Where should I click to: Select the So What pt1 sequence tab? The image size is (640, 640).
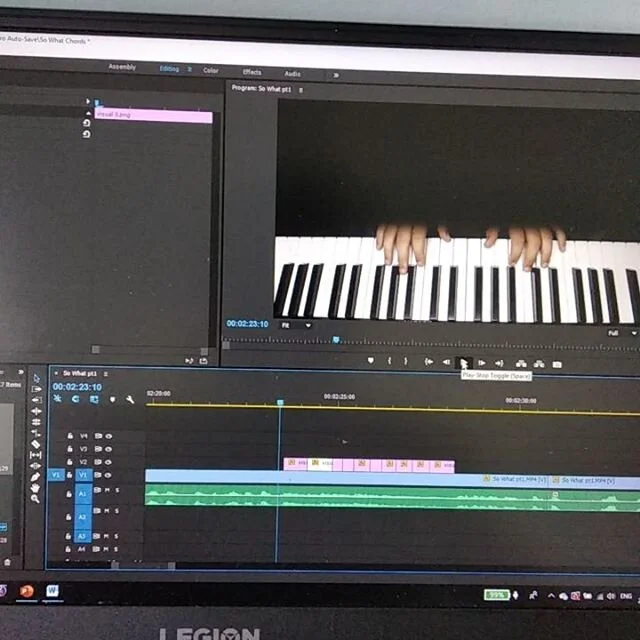[x=80, y=373]
